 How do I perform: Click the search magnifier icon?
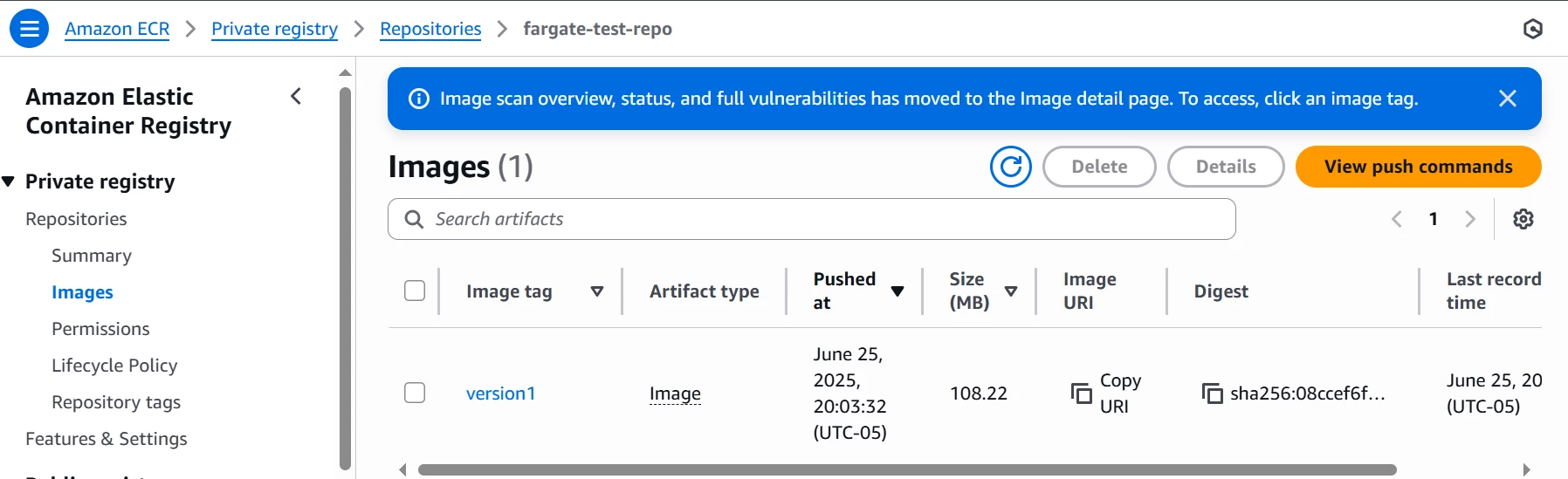pos(414,219)
